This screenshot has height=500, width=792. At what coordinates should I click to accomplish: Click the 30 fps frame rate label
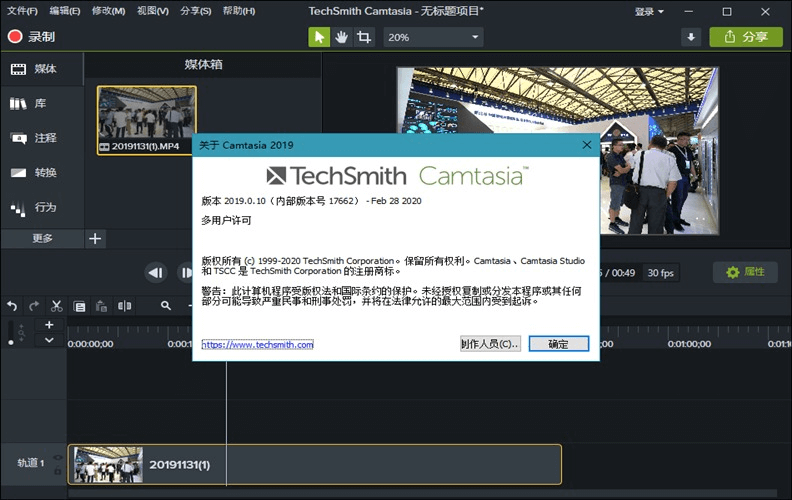coord(661,273)
